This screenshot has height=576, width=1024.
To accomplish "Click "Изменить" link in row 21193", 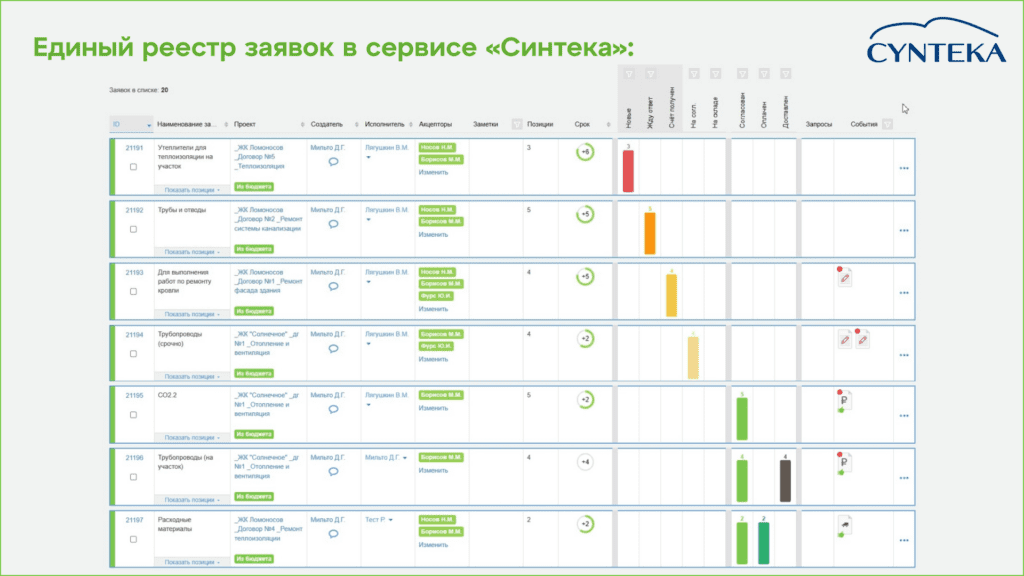I will point(433,309).
